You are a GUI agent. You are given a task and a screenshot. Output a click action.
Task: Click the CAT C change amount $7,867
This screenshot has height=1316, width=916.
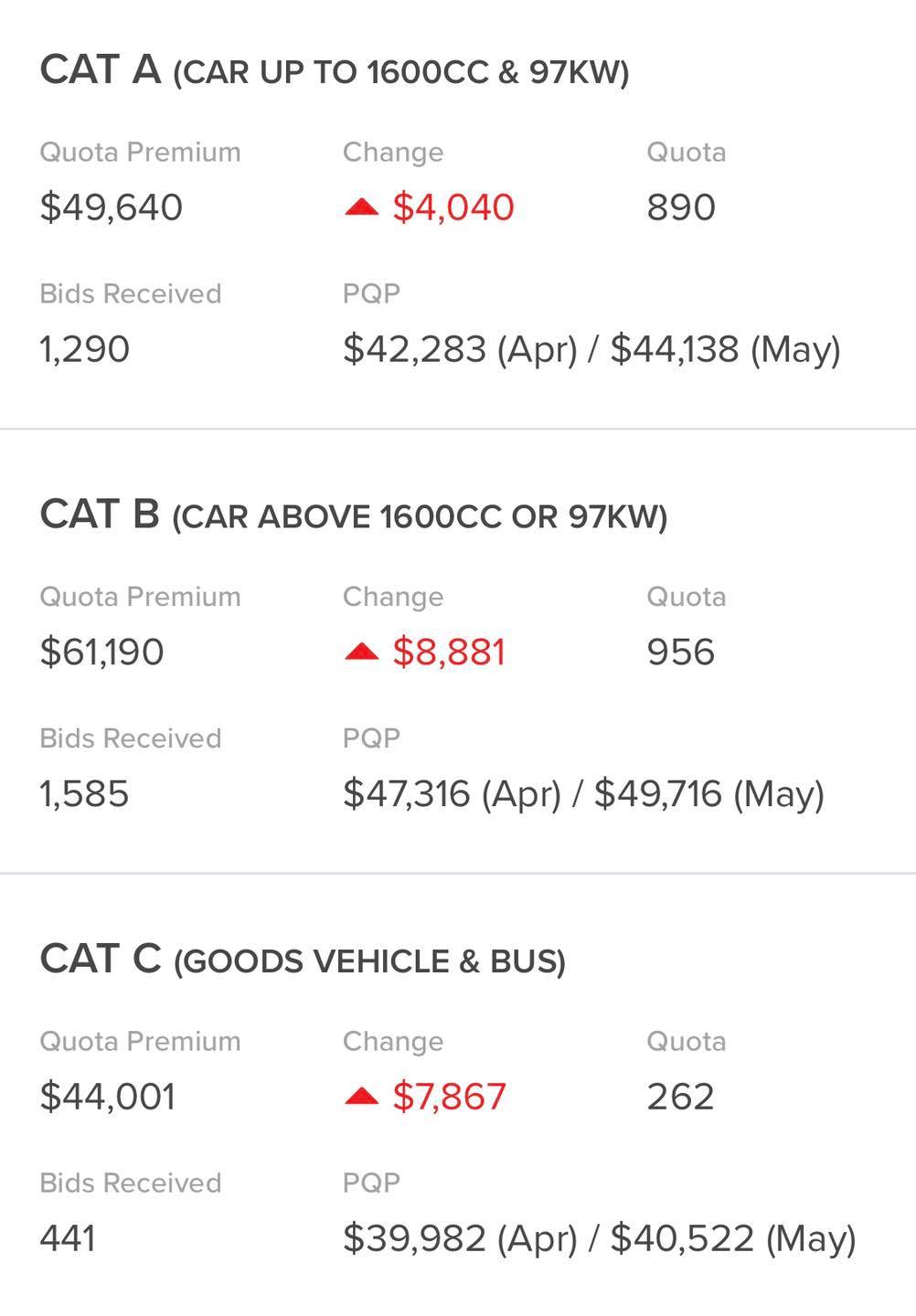pyautogui.click(x=449, y=1097)
